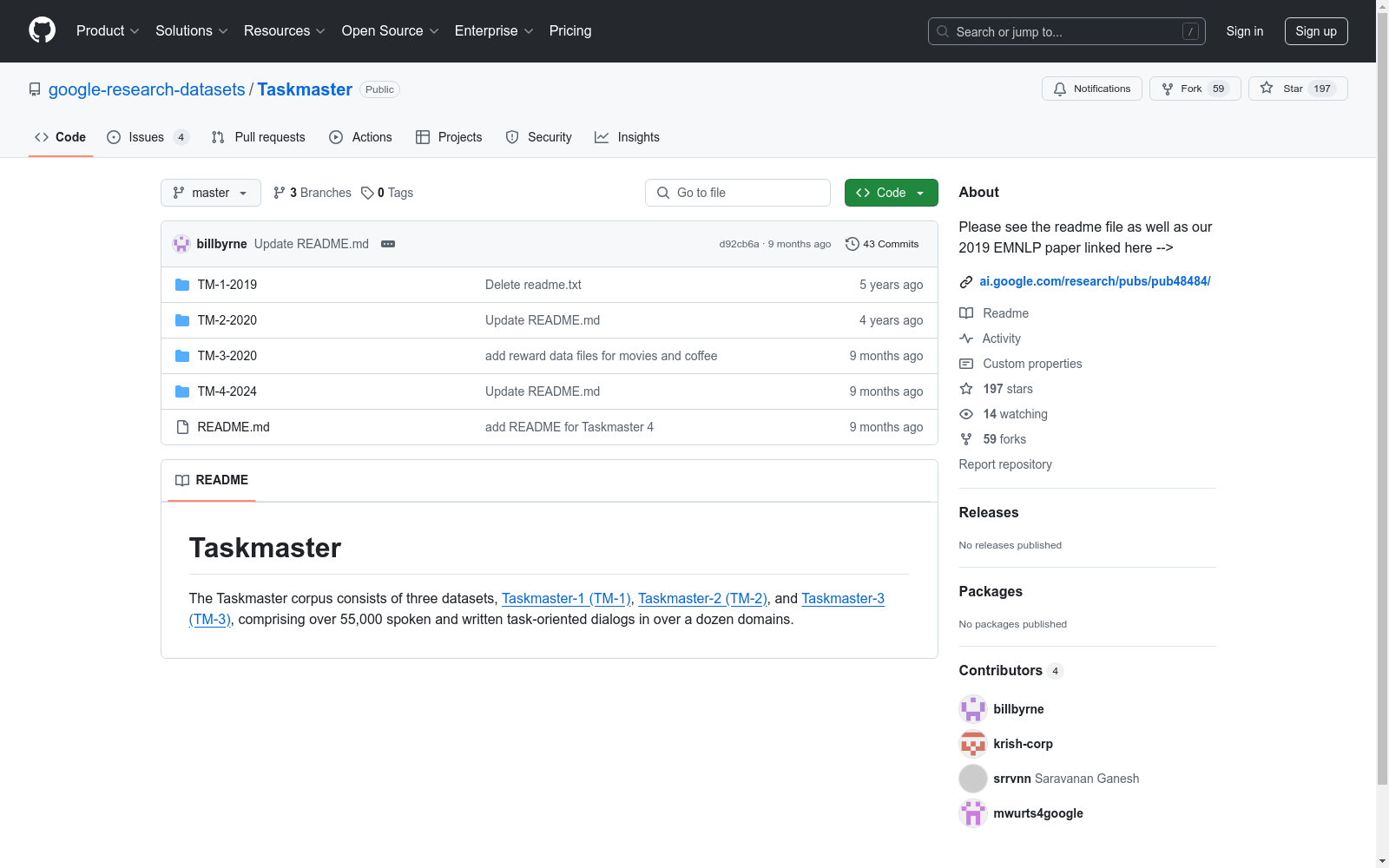Expand the Open Source dropdown menu

[391, 31]
